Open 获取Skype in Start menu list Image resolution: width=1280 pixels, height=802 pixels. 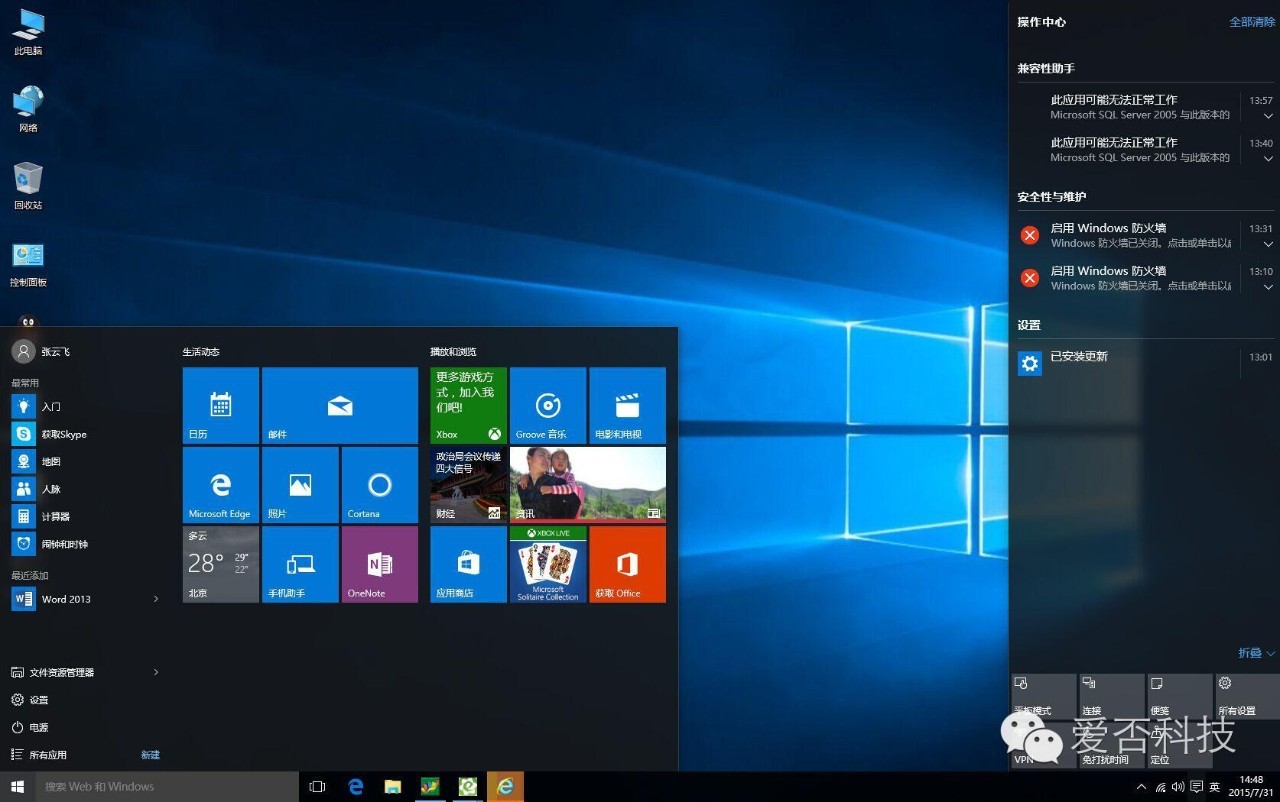click(63, 434)
